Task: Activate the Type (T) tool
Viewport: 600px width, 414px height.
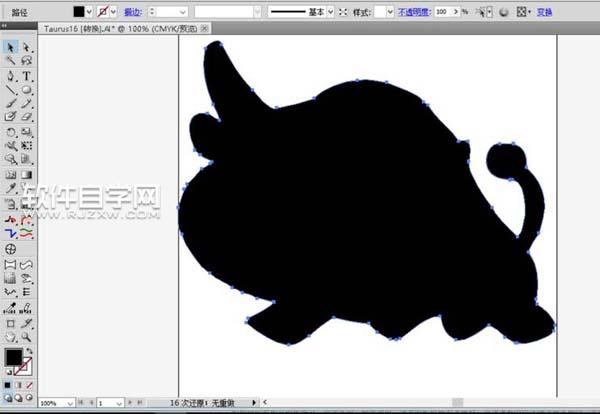Action: (x=26, y=76)
